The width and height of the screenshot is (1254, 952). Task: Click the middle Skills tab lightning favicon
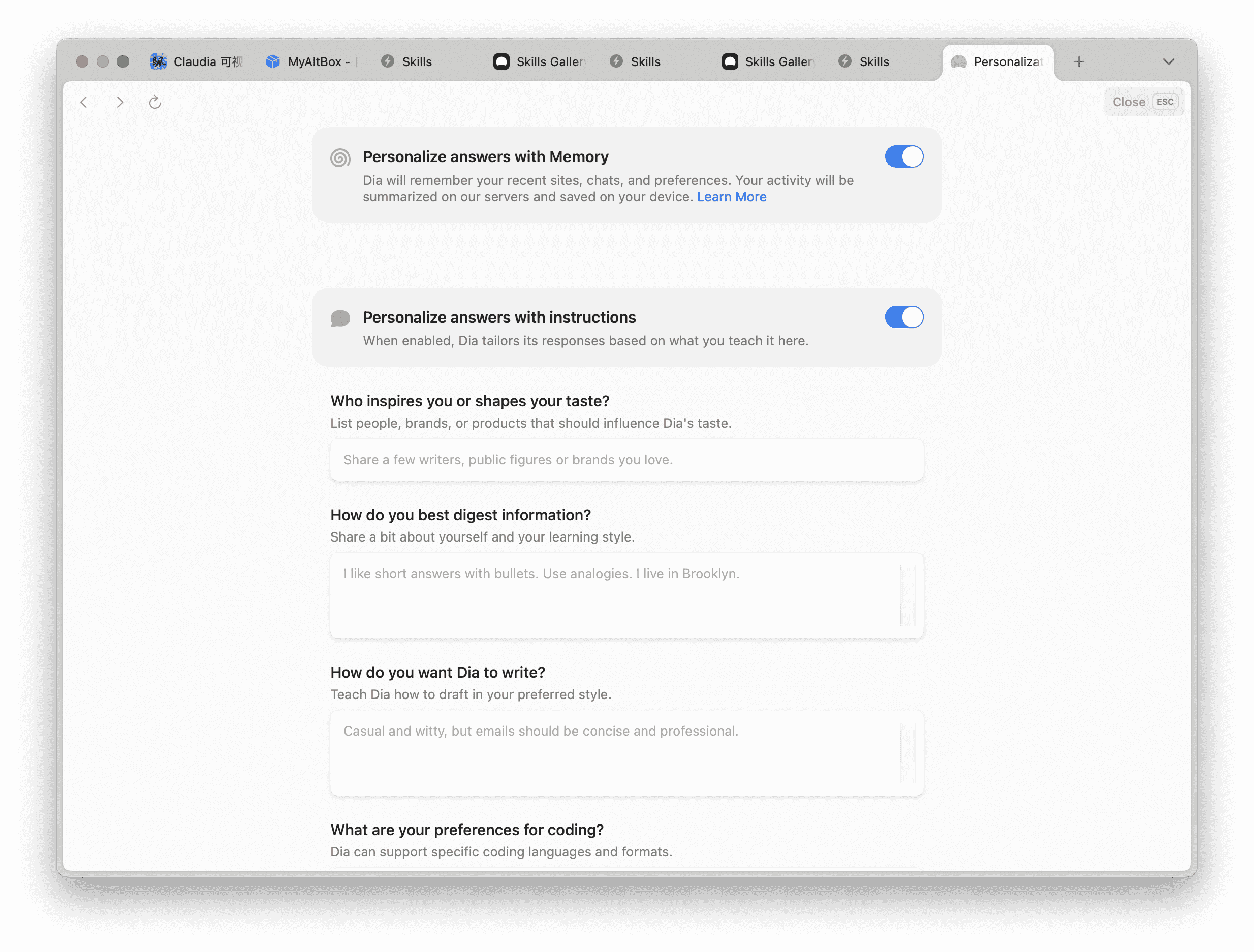click(616, 61)
